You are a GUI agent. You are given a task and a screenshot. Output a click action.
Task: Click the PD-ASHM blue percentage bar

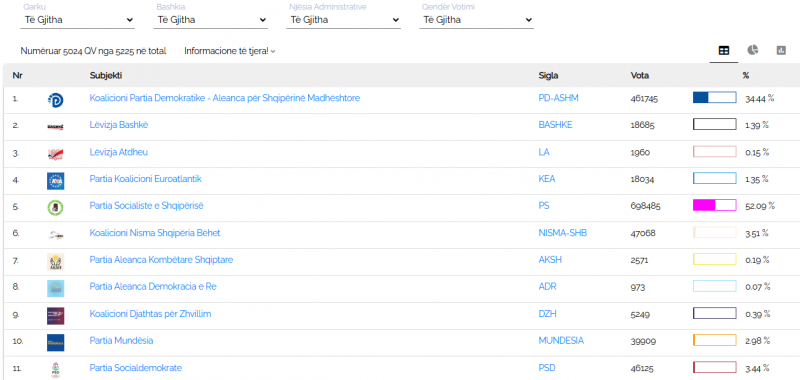click(x=714, y=97)
